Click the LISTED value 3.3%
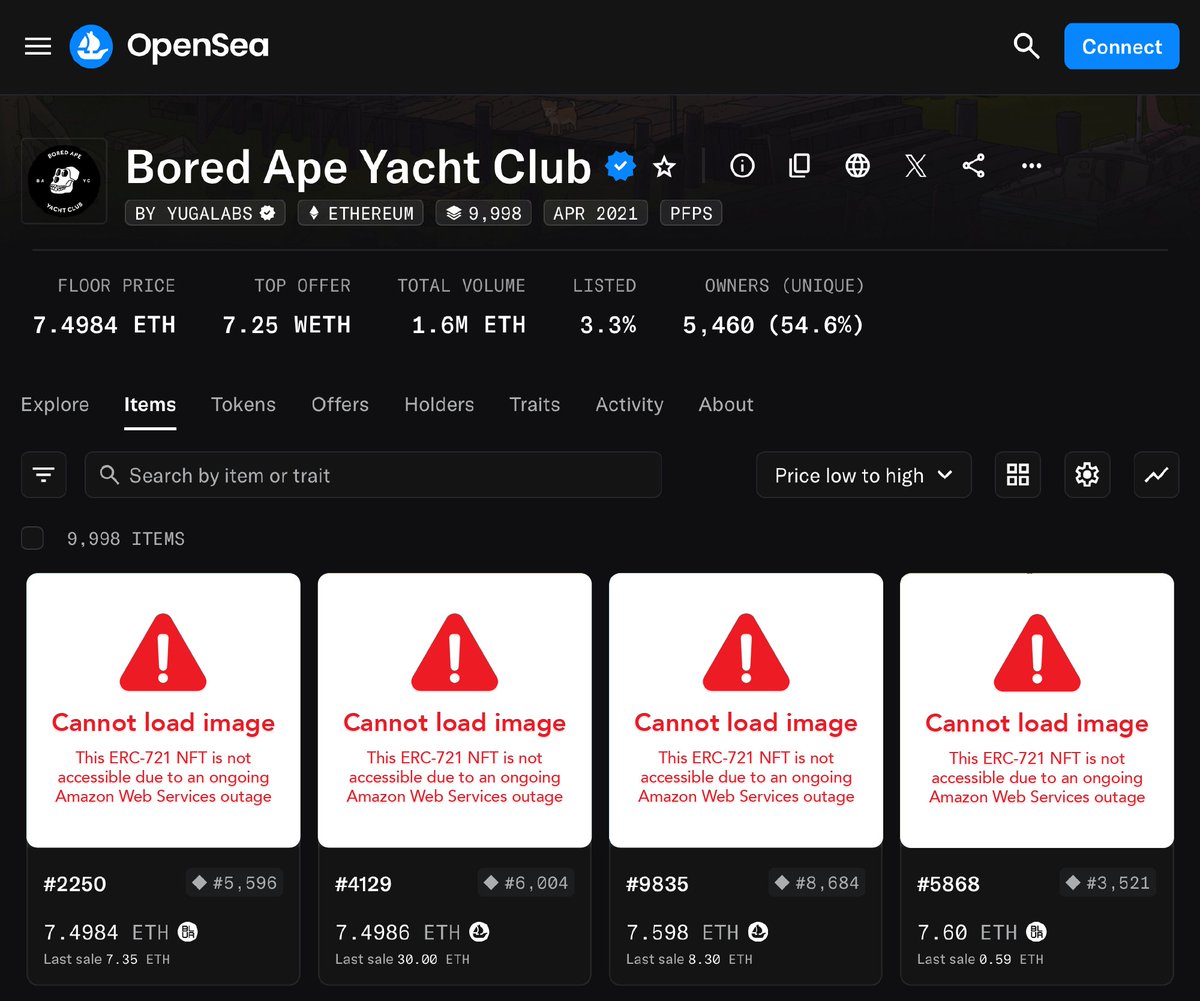The image size is (1200, 1001). point(607,325)
